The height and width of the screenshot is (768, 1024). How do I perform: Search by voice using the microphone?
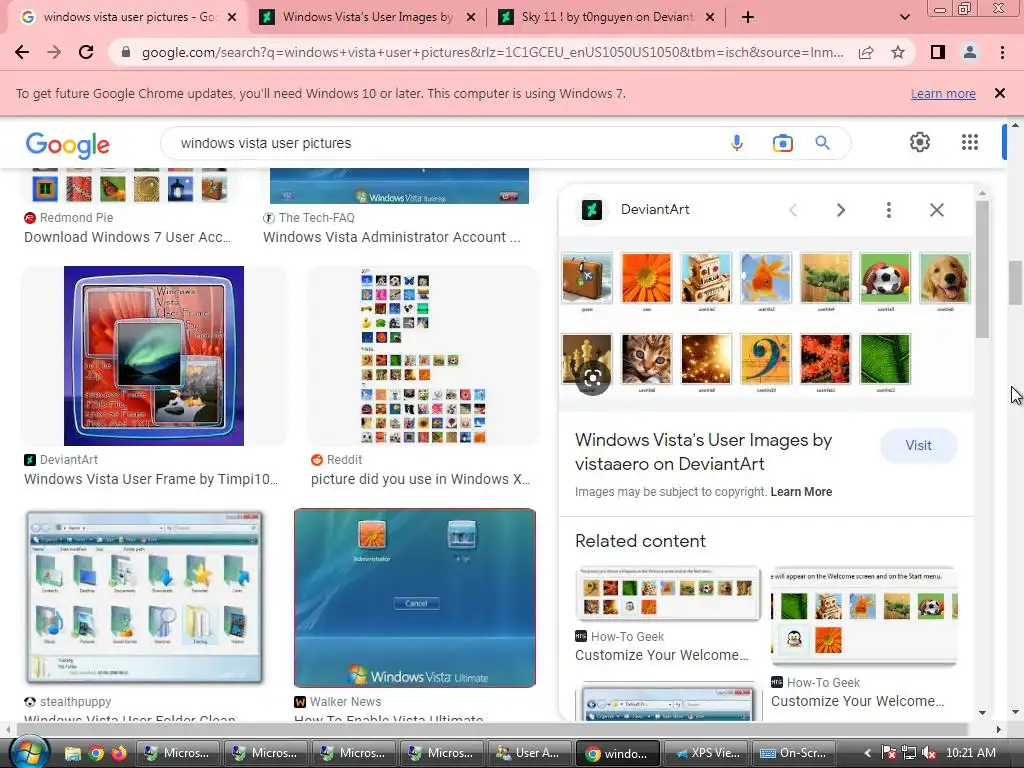(737, 143)
